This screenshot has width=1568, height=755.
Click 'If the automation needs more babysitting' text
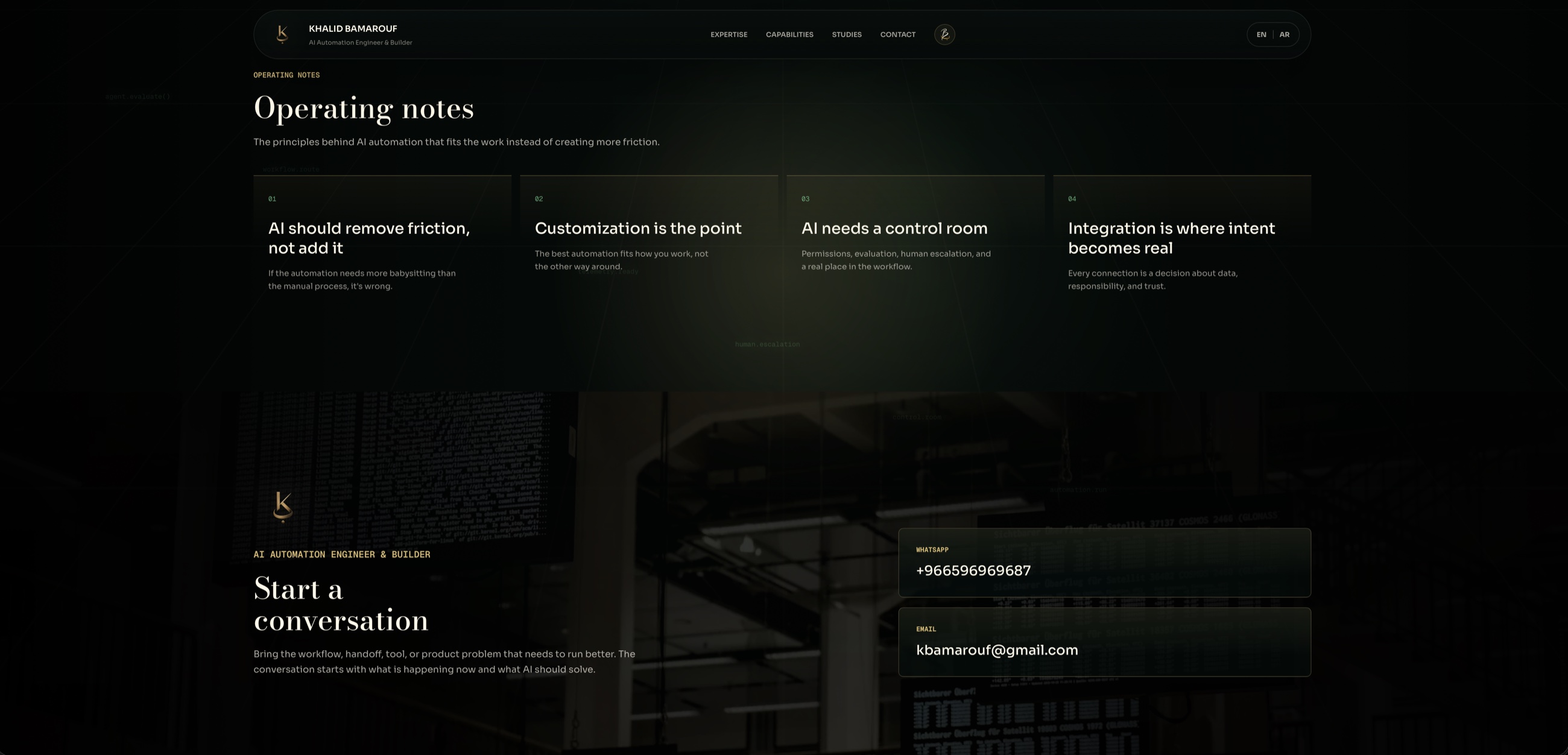click(362, 279)
